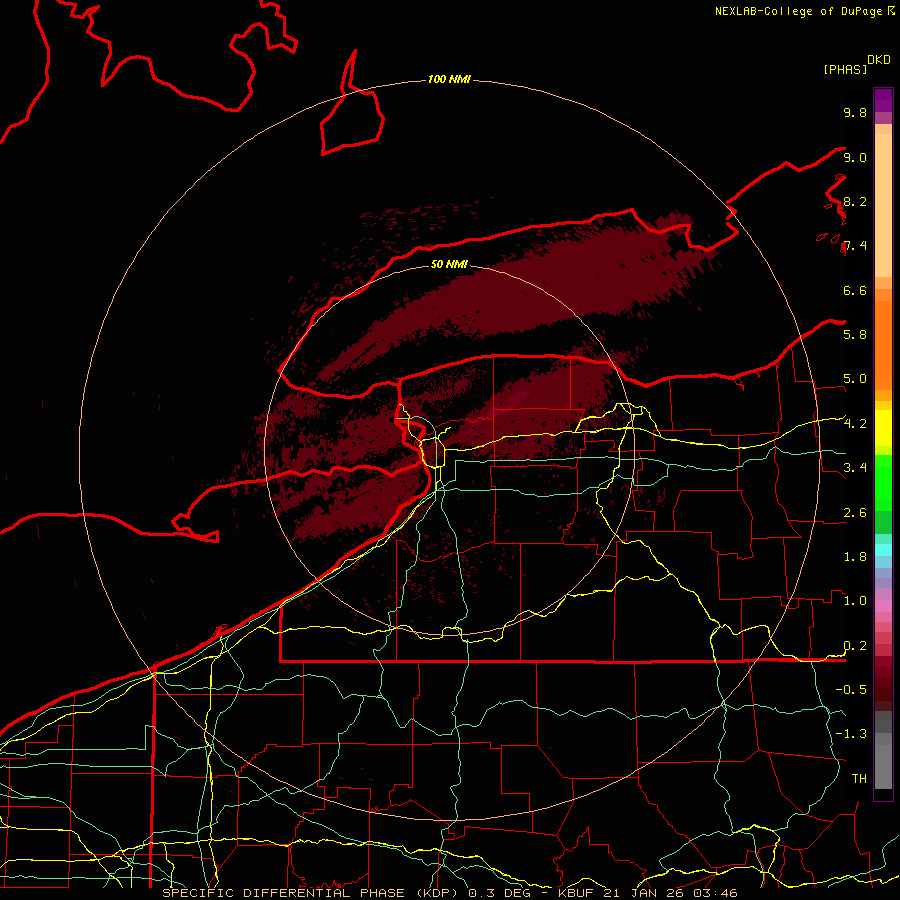Click the TH threshold label on the scale
This screenshot has width=900, height=900.
859,779
